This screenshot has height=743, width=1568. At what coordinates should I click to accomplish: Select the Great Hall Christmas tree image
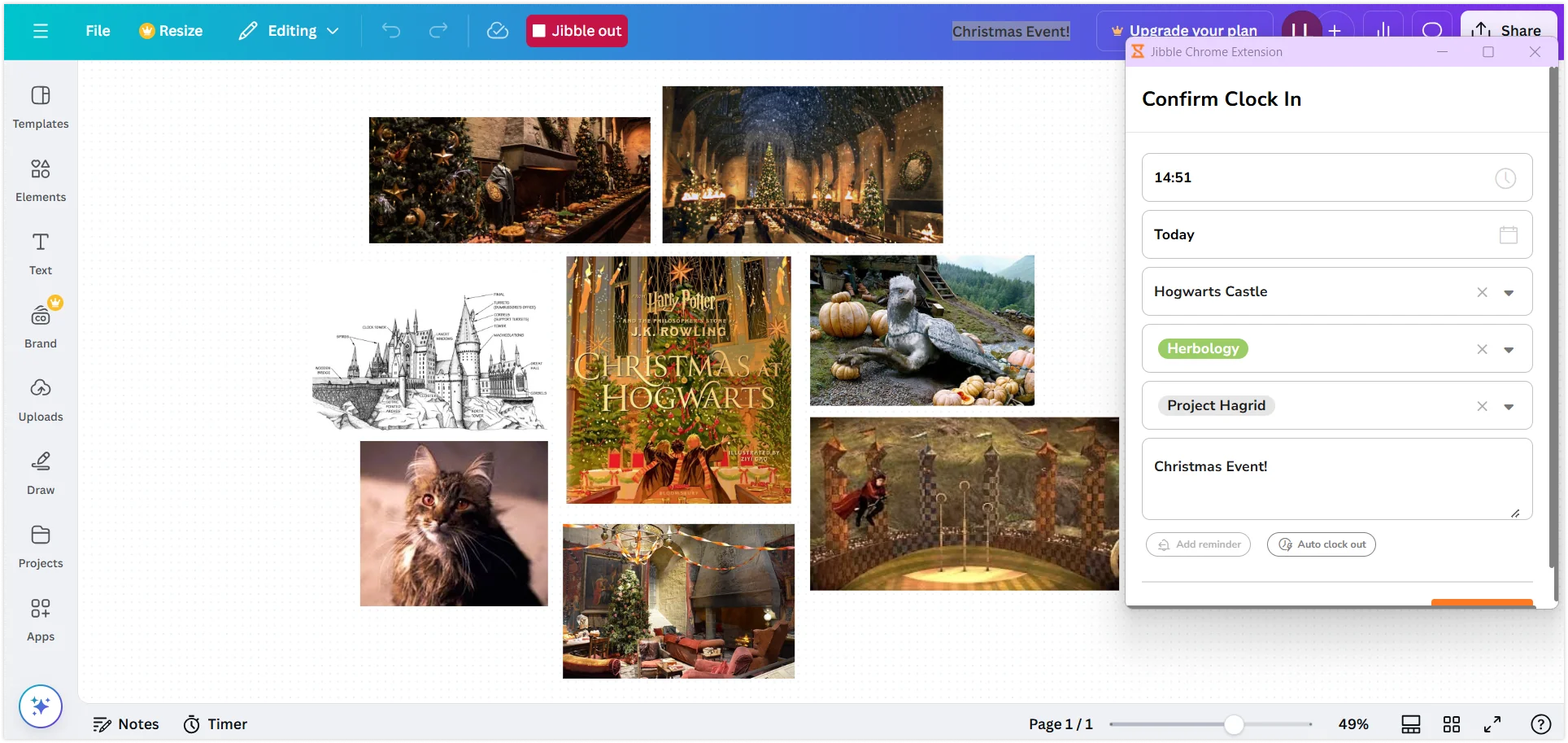803,164
